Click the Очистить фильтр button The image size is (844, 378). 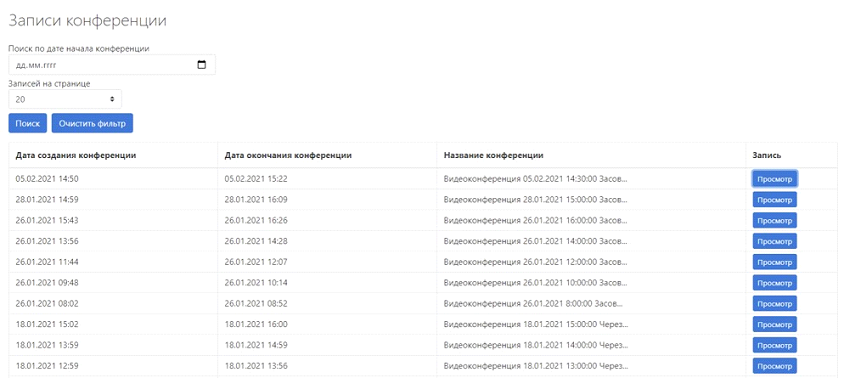(92, 123)
